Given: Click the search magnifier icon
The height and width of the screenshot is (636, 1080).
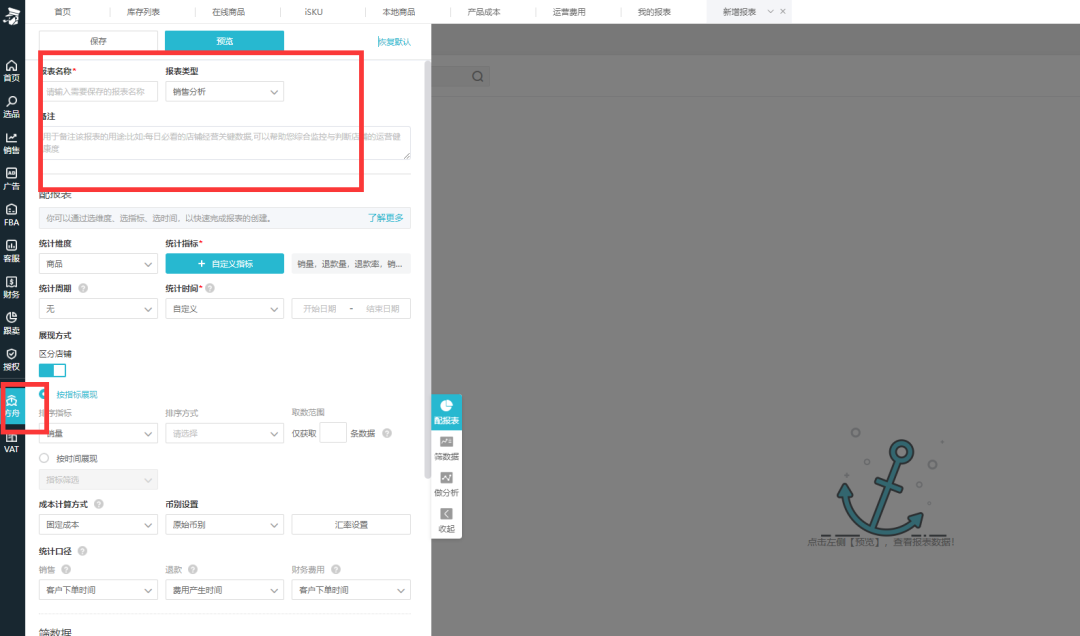Looking at the screenshot, I should [477, 76].
